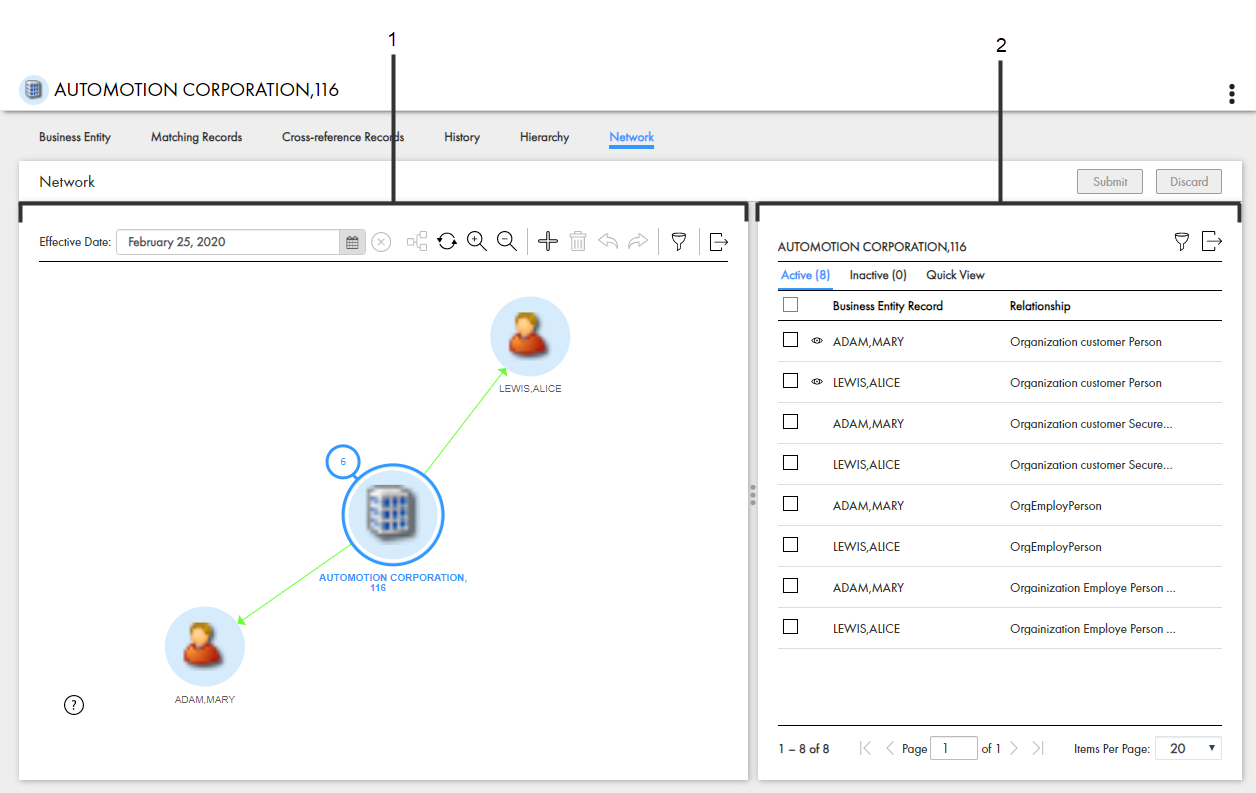
Task: Open the Inactive (0) tab
Action: pos(877,275)
